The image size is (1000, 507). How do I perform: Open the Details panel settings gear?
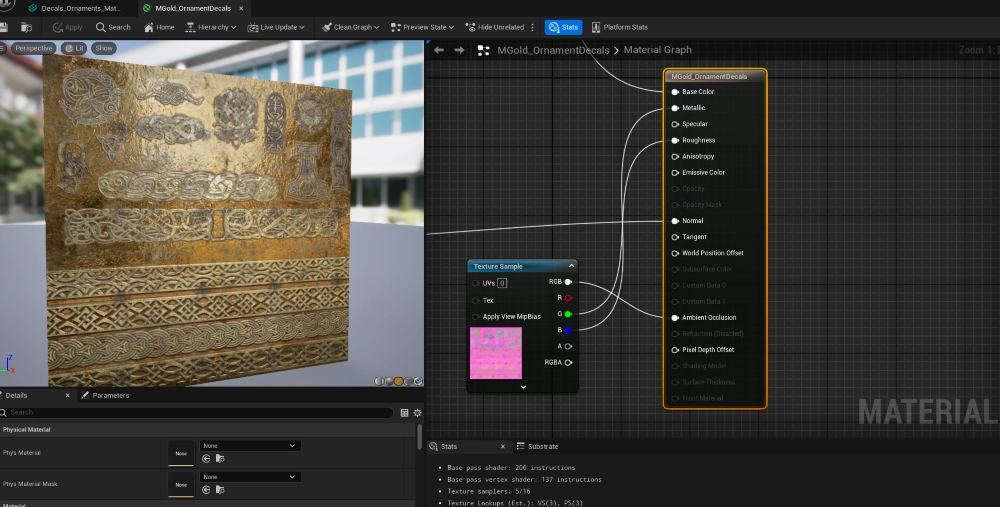pos(417,412)
